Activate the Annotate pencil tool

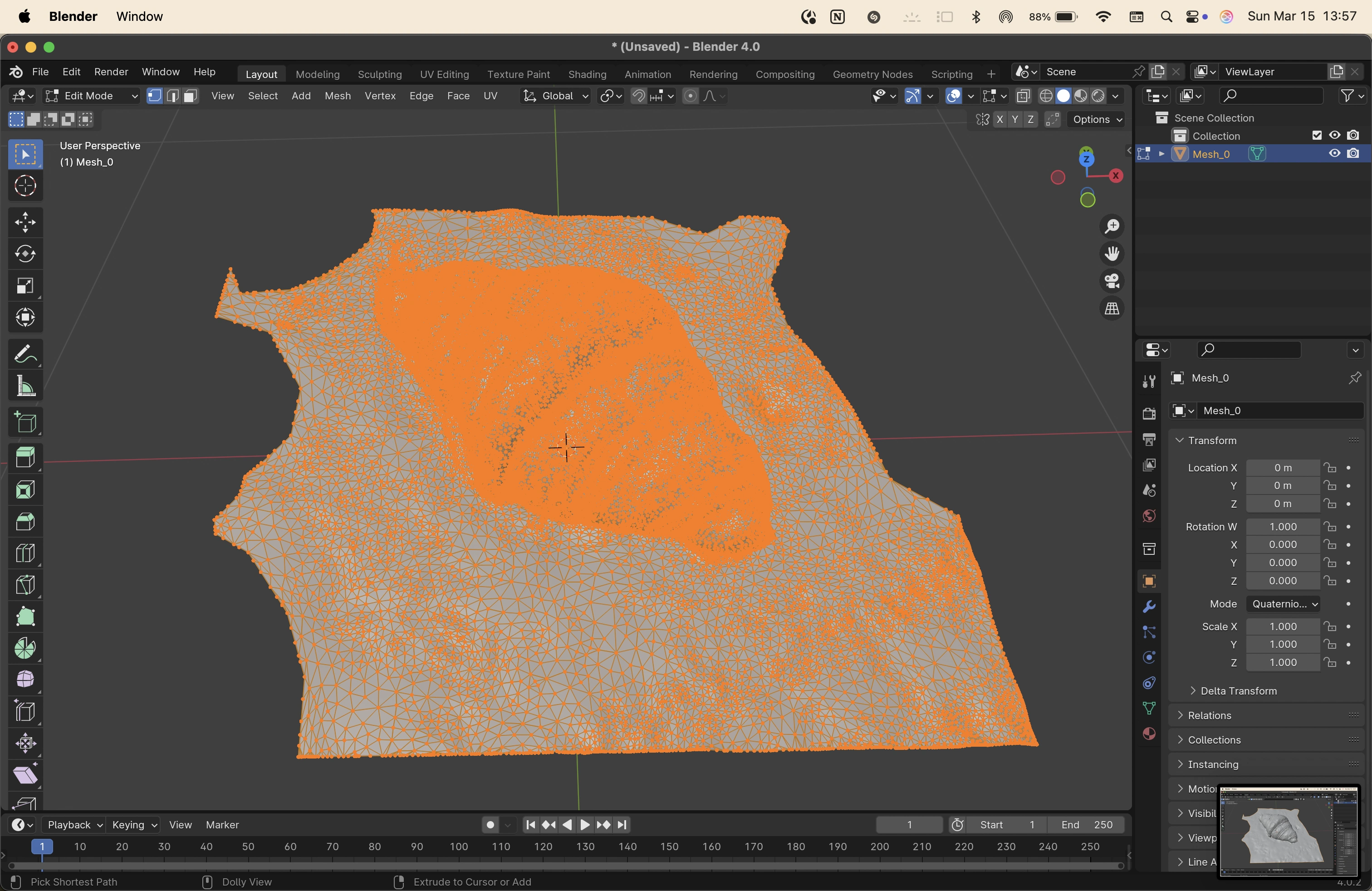point(25,354)
